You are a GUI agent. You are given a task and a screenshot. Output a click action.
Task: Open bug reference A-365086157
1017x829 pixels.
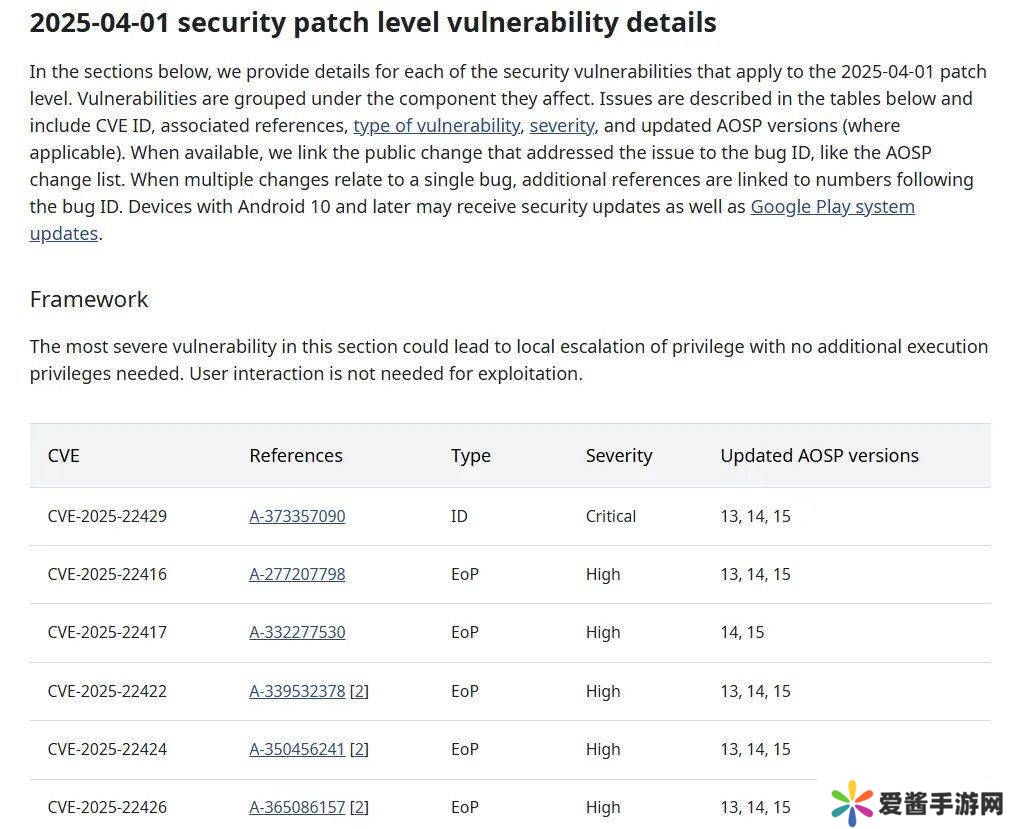coord(297,808)
